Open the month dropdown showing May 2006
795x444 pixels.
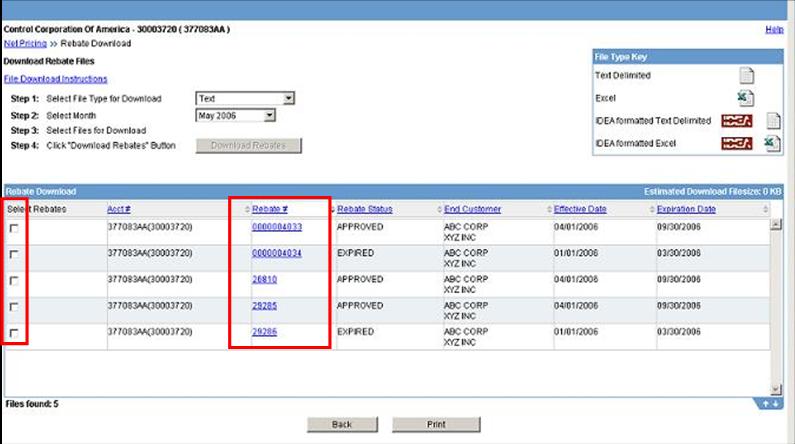pyautogui.click(x=235, y=116)
